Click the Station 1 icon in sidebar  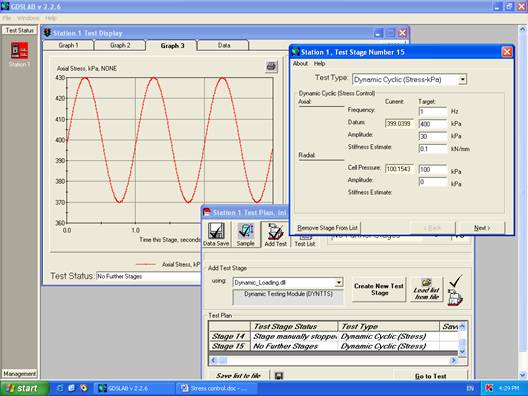19,51
